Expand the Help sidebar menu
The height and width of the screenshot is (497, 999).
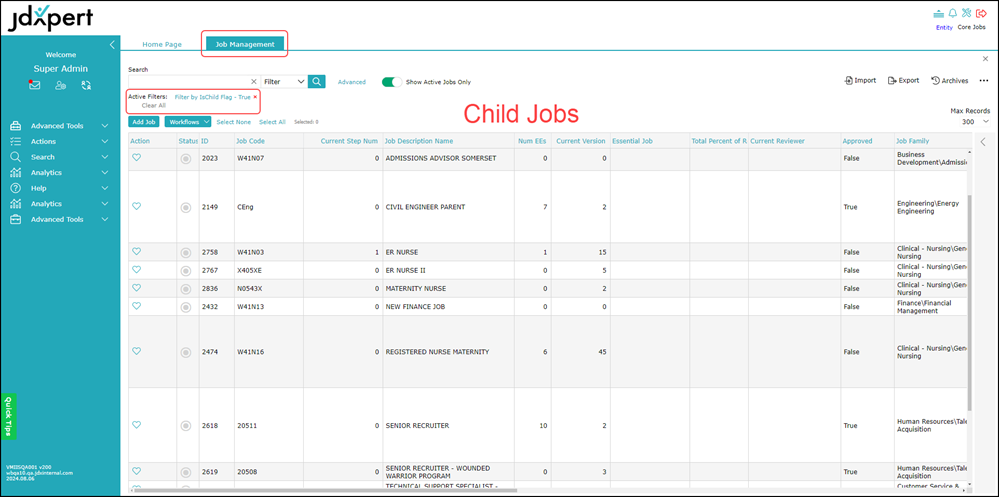(105, 188)
